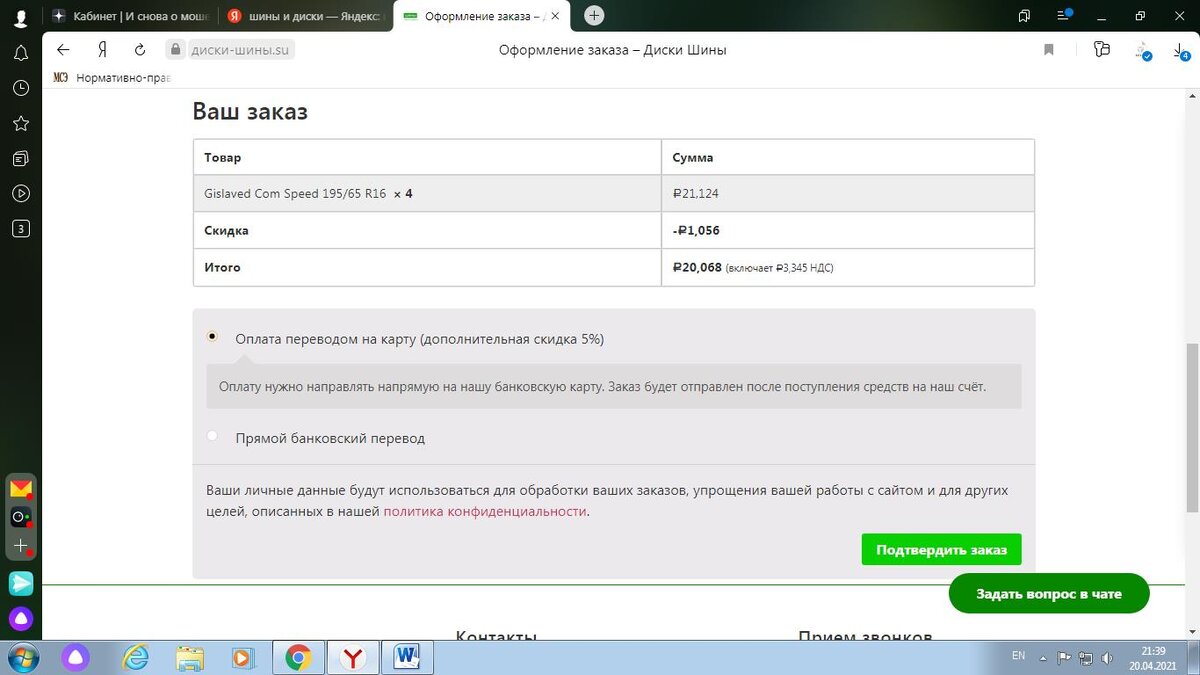Open browsing history clock icon
Image resolution: width=1200 pixels, height=675 pixels.
coord(20,88)
